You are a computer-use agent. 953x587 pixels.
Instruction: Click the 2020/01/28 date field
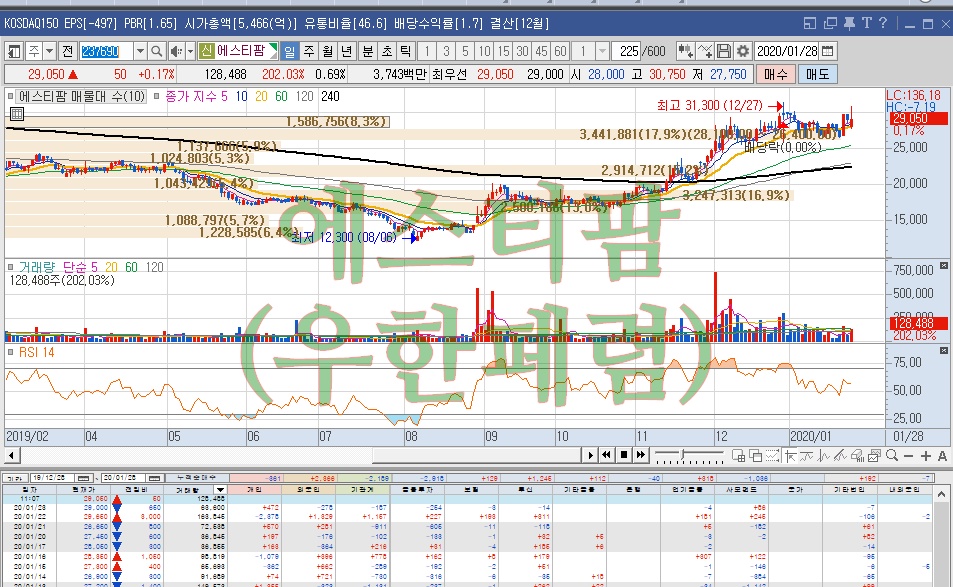click(x=787, y=51)
